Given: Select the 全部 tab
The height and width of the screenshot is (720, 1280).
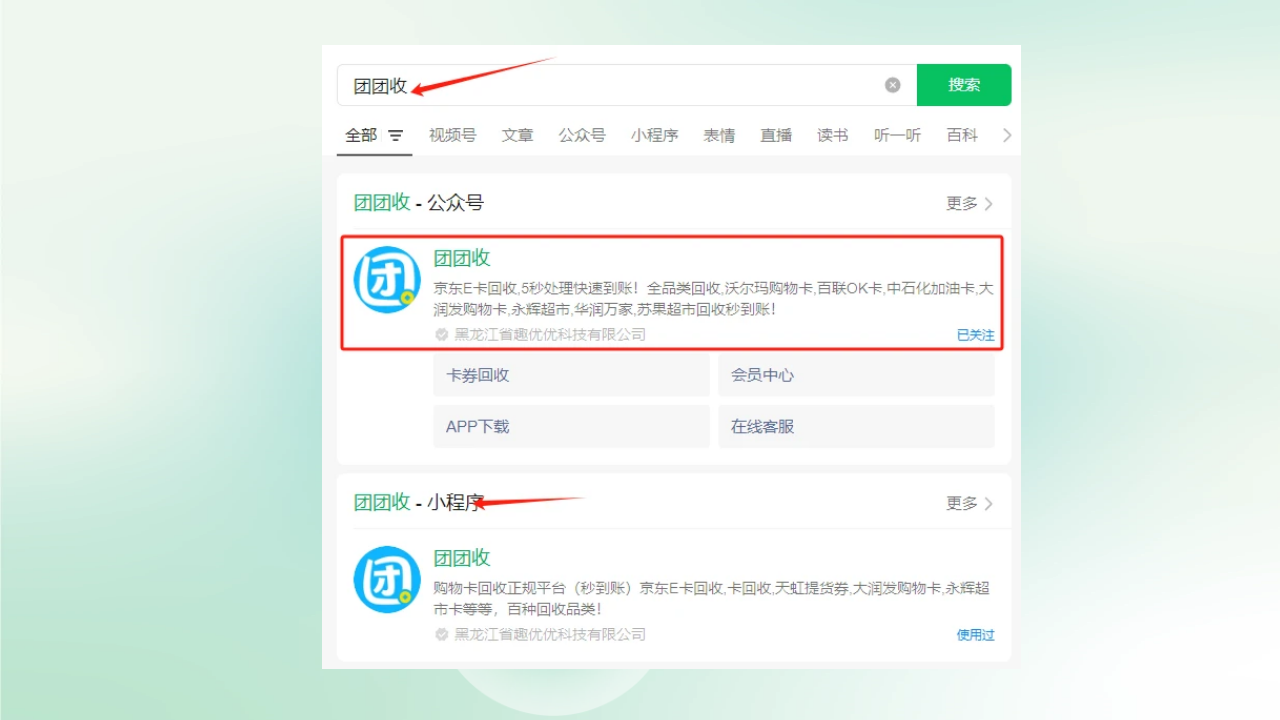Looking at the screenshot, I should (361, 135).
